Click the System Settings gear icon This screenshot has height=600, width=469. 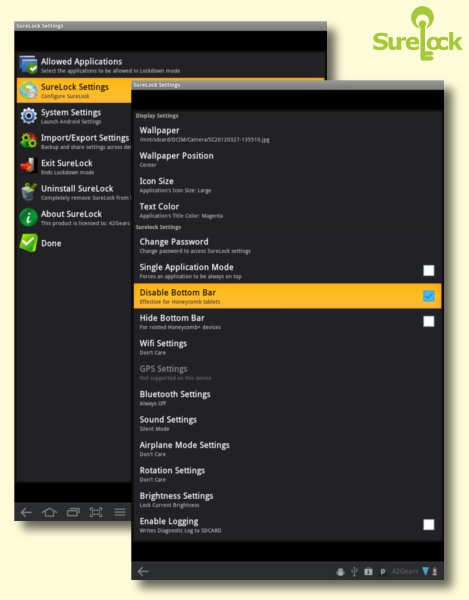tap(28, 116)
